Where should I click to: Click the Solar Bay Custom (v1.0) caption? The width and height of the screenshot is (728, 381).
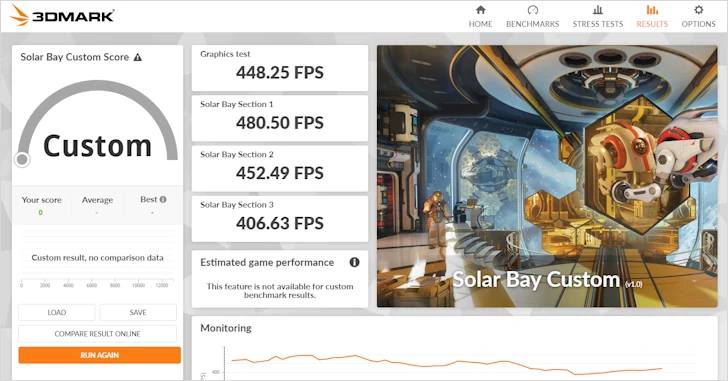(547, 280)
